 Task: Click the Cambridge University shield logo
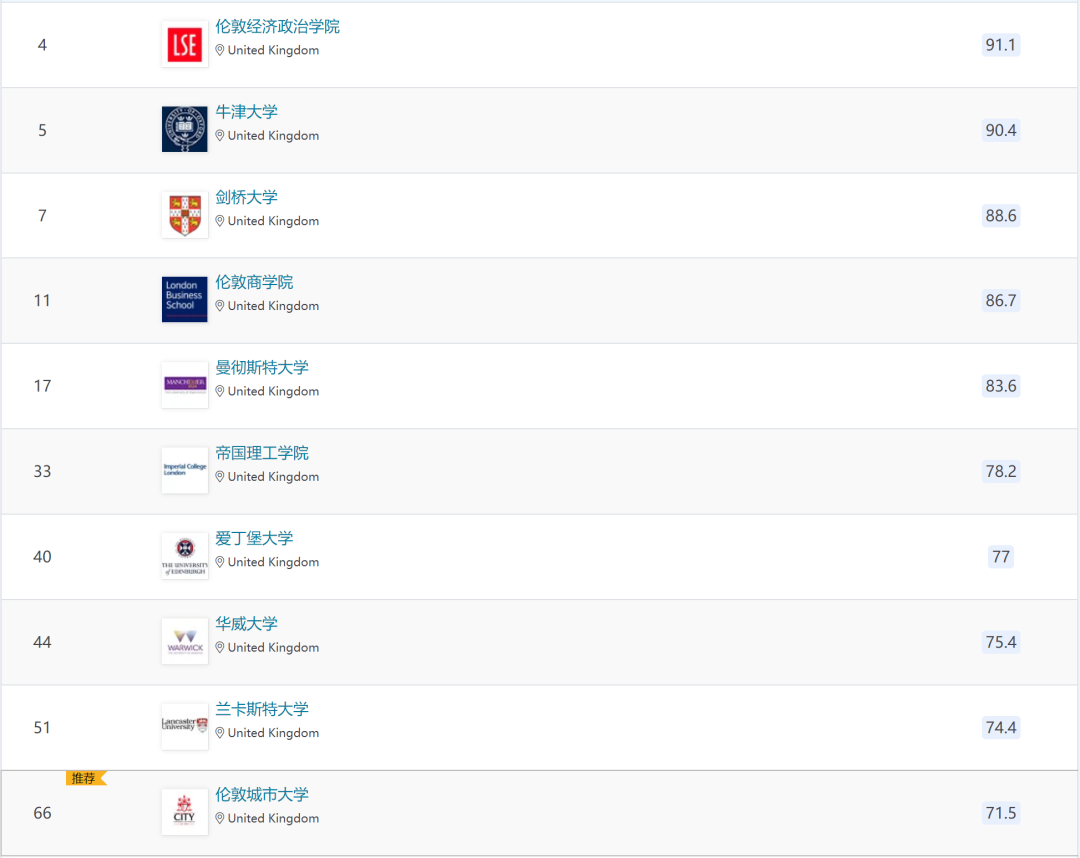click(185, 215)
